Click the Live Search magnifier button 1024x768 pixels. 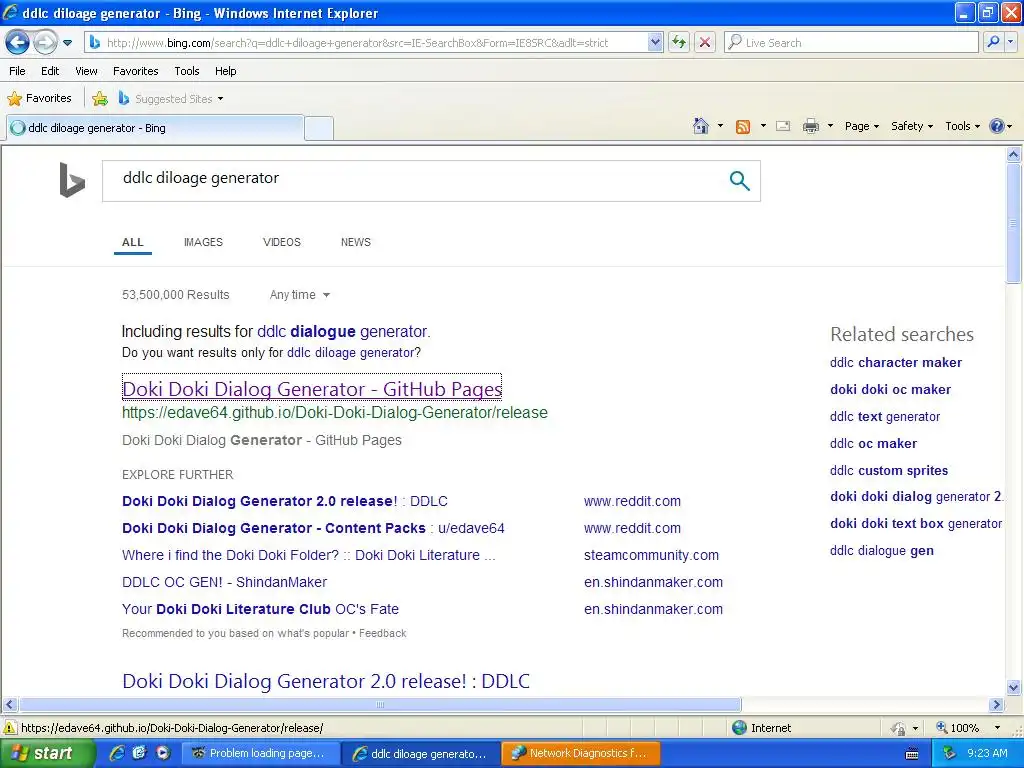(993, 43)
